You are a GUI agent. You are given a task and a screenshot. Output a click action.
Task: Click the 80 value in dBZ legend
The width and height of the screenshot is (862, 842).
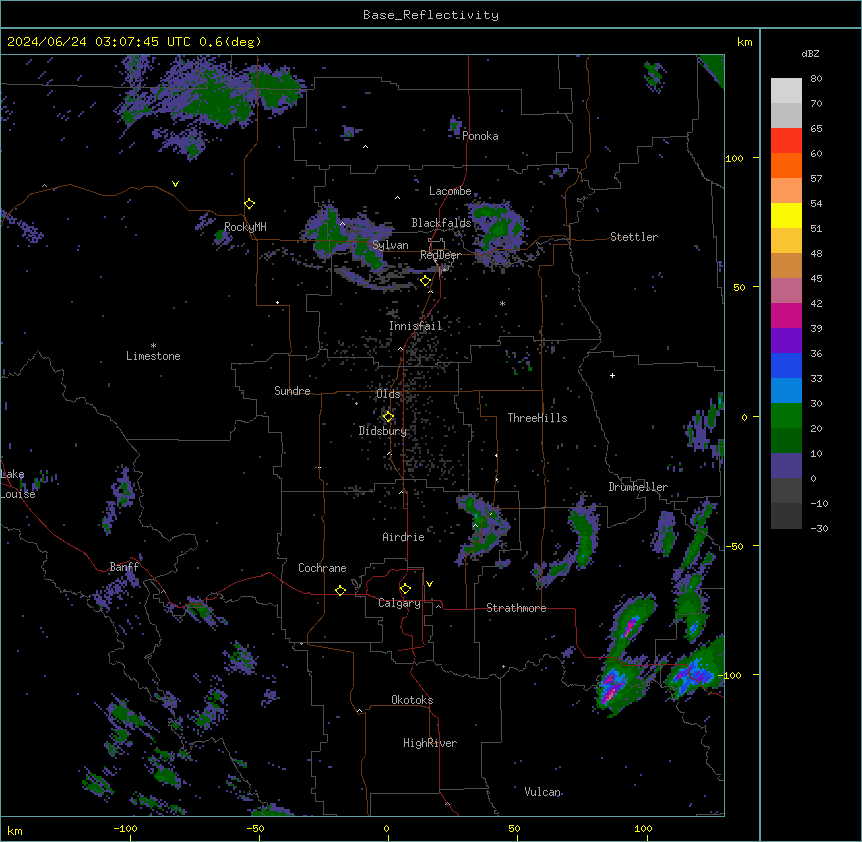816,79
